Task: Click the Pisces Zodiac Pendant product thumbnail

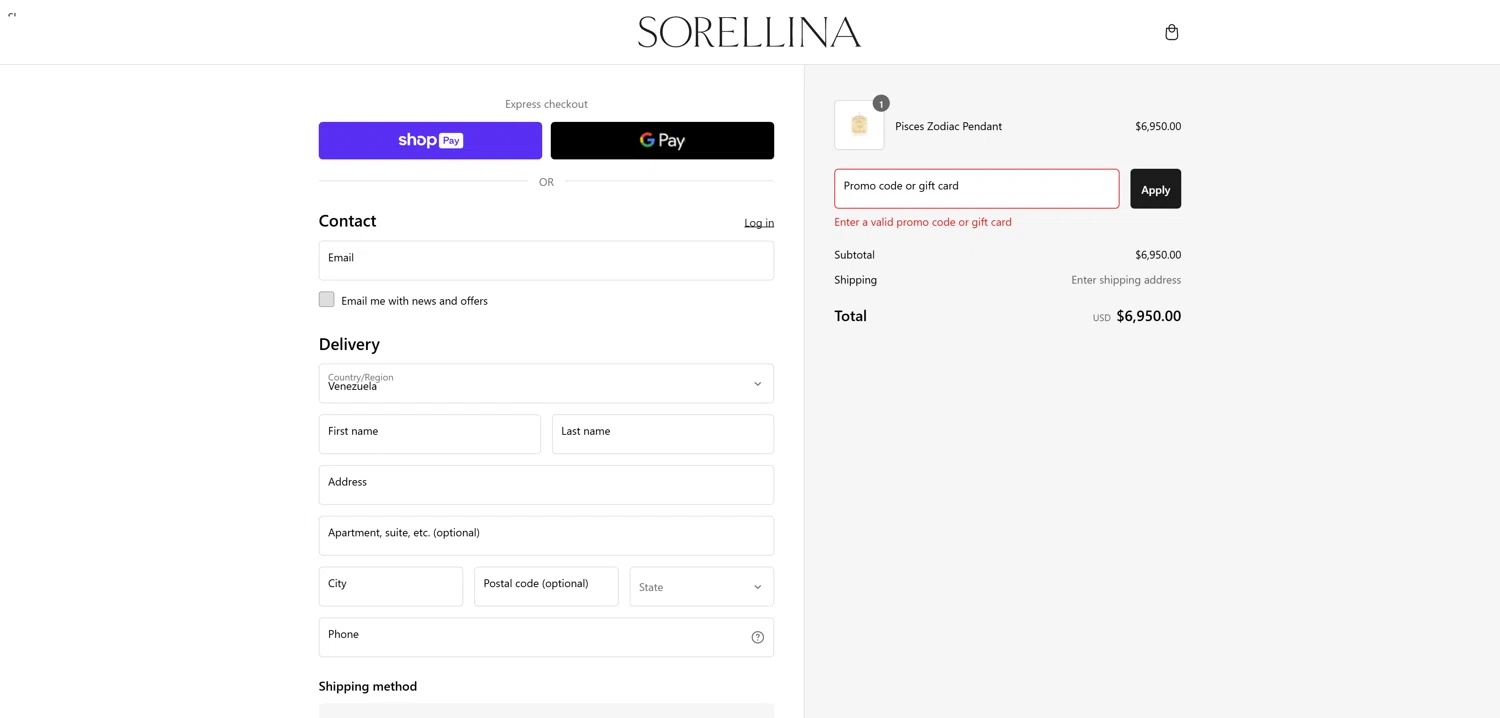Action: coord(859,126)
